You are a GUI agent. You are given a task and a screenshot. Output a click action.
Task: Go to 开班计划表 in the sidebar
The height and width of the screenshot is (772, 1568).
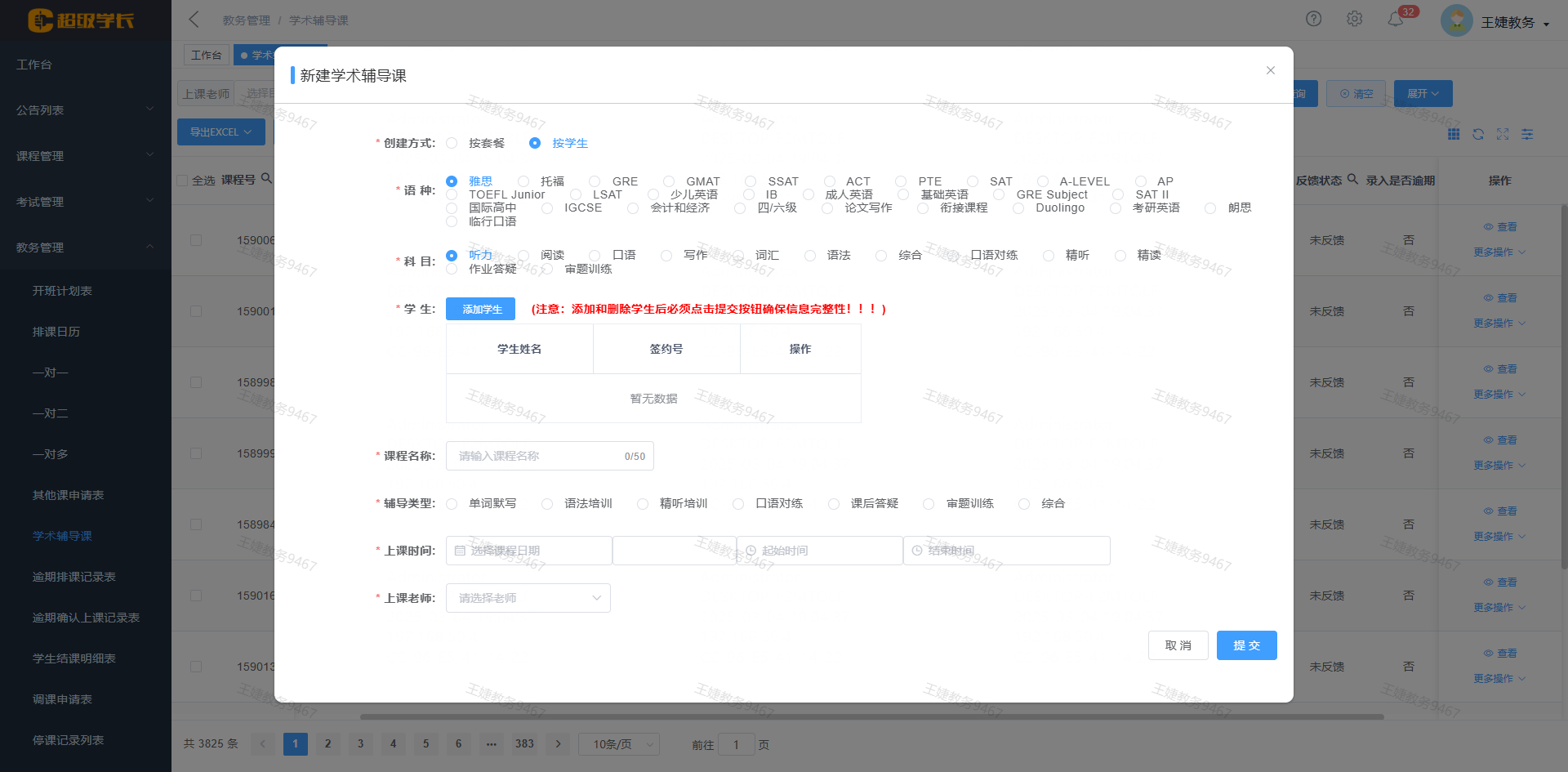[x=62, y=291]
